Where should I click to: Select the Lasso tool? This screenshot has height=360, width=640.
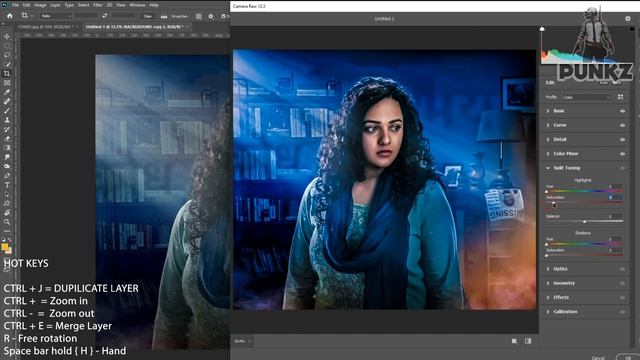(x=7, y=55)
